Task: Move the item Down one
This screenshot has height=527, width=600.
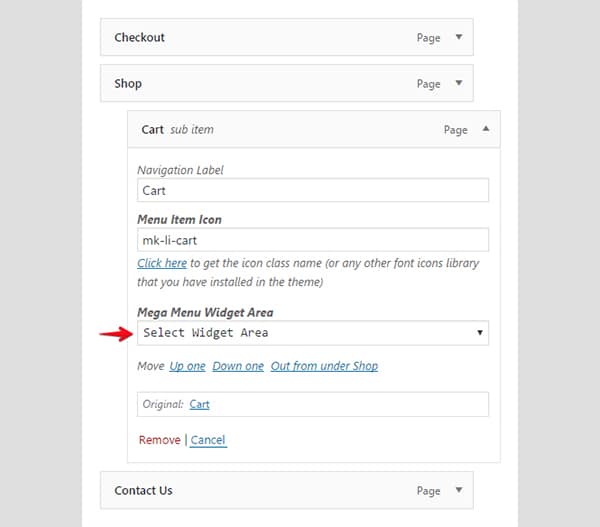Action: [238, 366]
